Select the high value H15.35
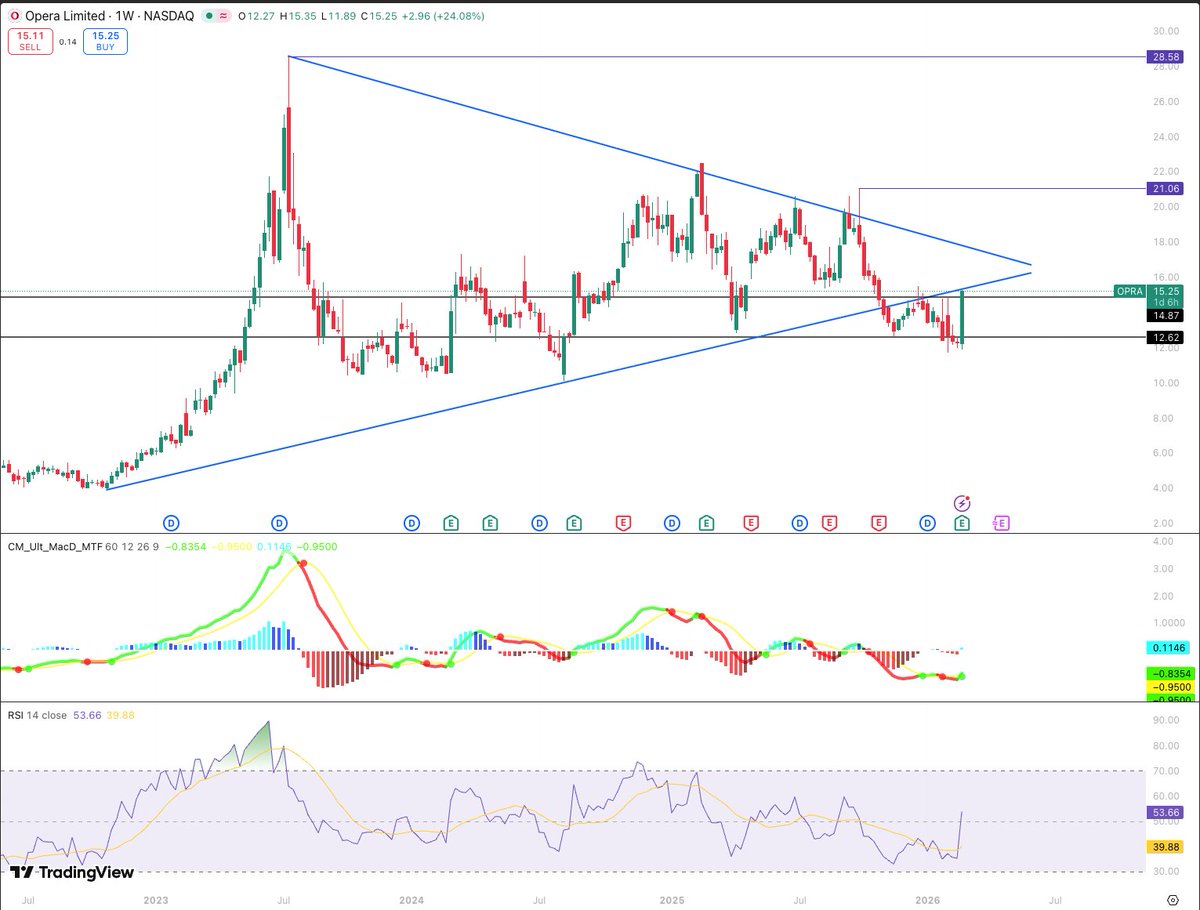The height and width of the screenshot is (910, 1200). pyautogui.click(x=299, y=16)
